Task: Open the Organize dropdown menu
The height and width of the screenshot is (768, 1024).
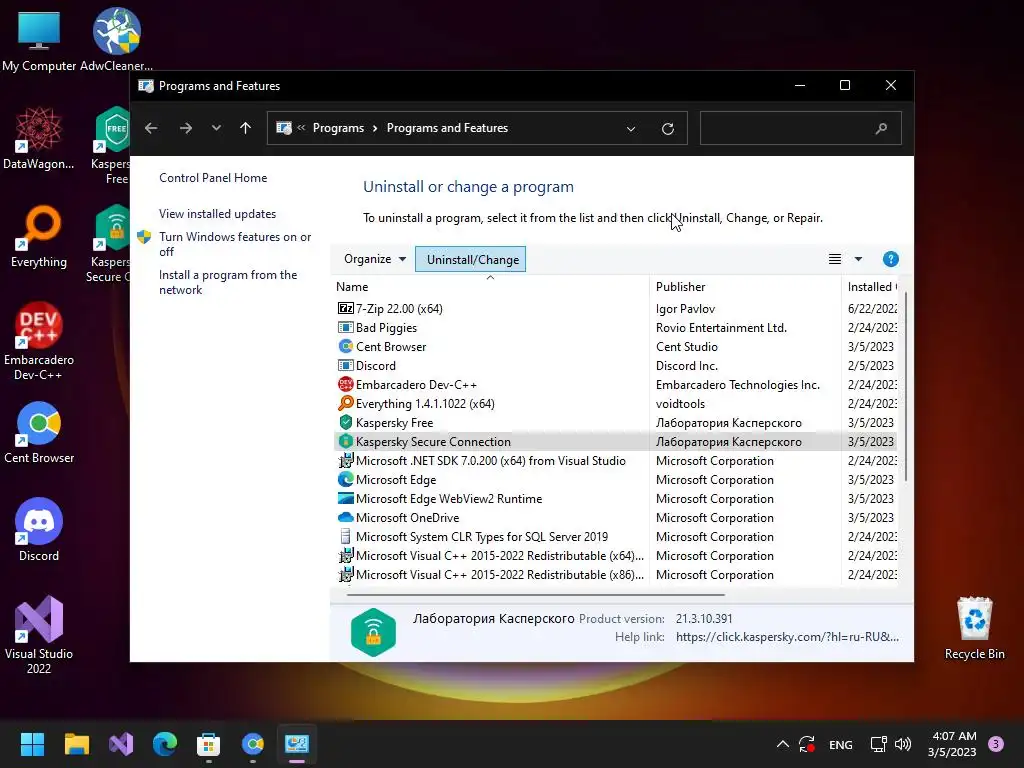Action: click(375, 259)
